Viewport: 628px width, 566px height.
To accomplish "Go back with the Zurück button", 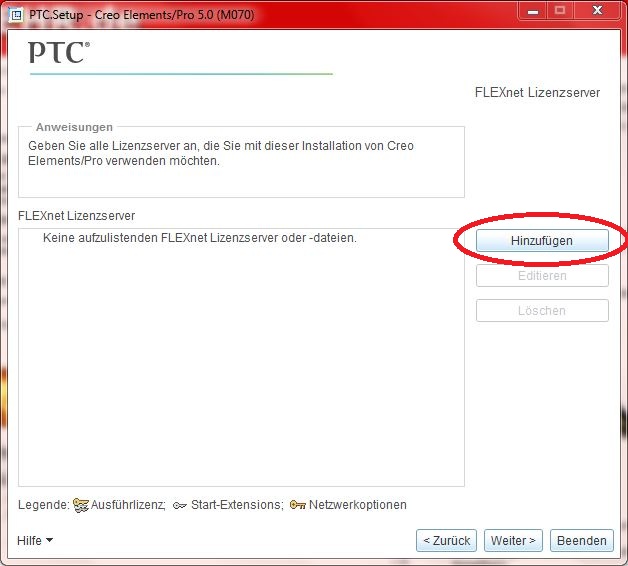I will pos(446,540).
